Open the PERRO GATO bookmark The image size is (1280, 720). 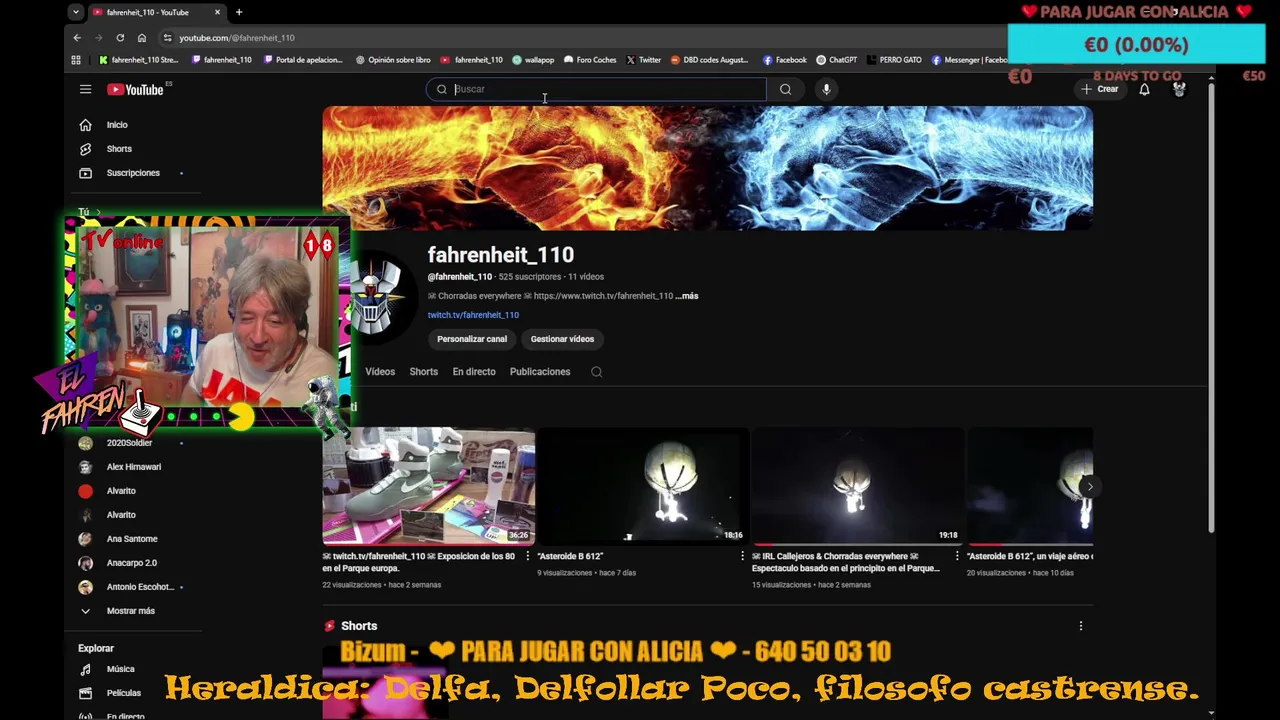893,60
